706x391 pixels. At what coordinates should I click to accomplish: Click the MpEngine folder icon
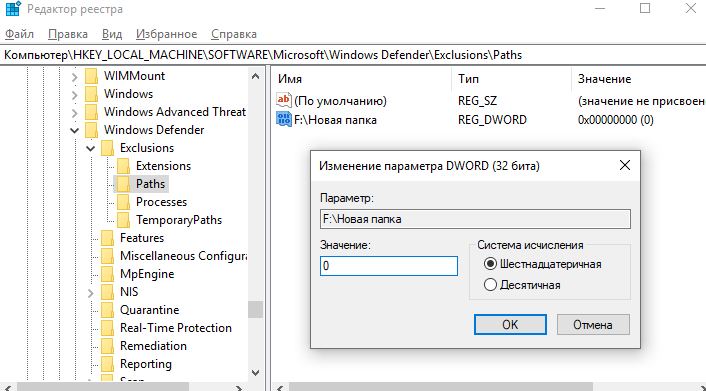pyautogui.click(x=108, y=274)
